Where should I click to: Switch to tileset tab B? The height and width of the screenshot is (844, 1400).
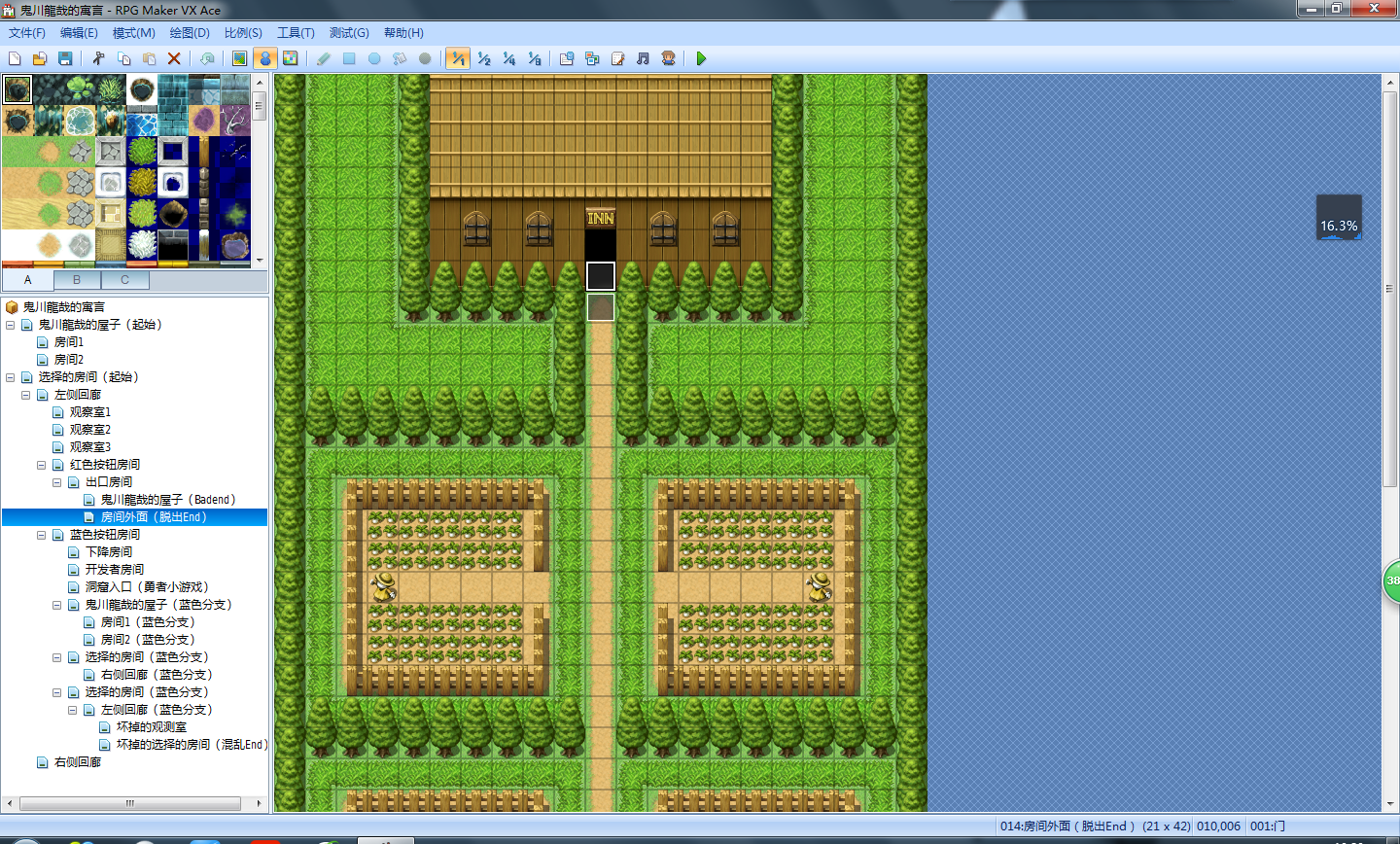tap(77, 280)
